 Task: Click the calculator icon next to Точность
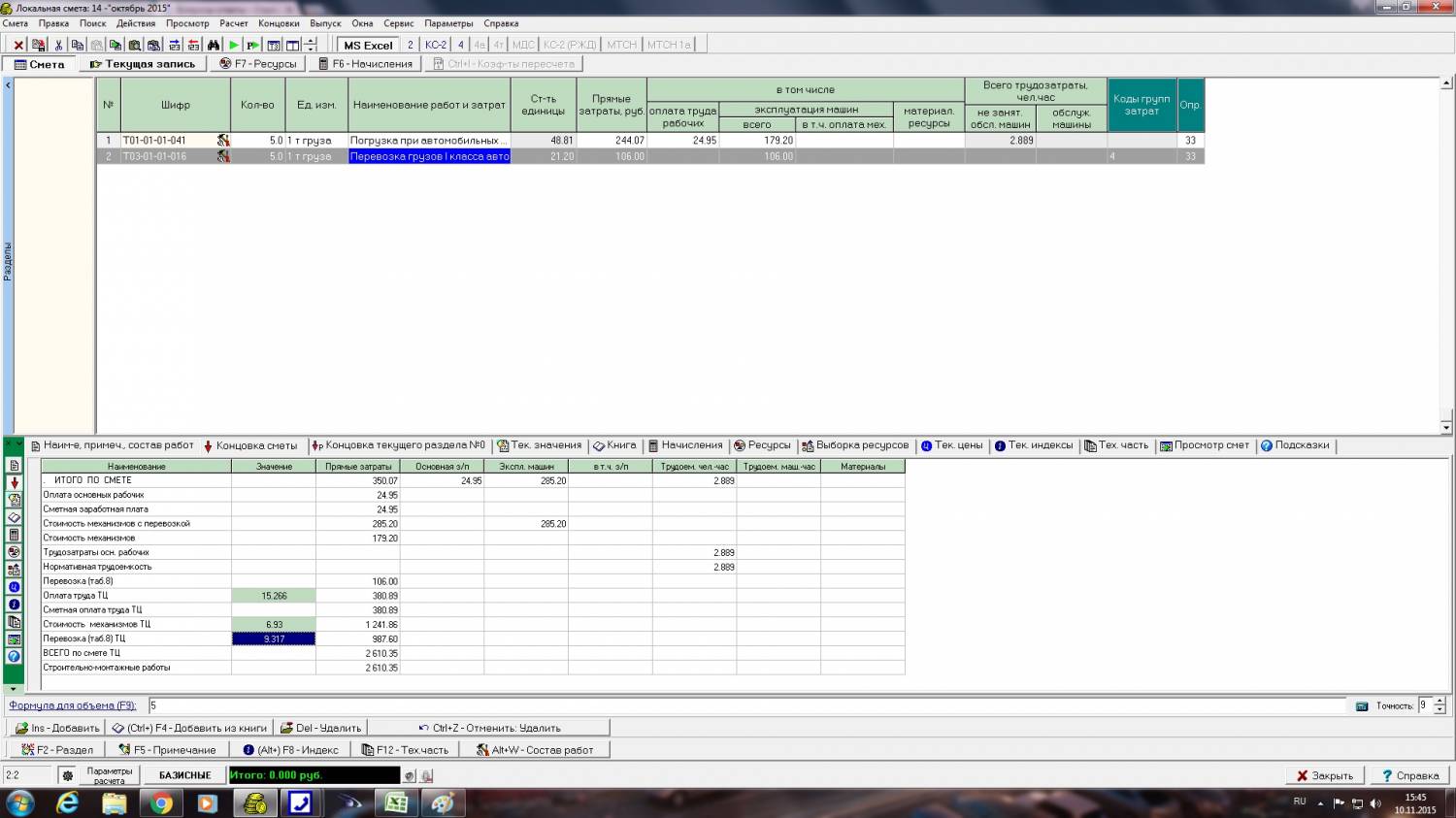(1362, 706)
